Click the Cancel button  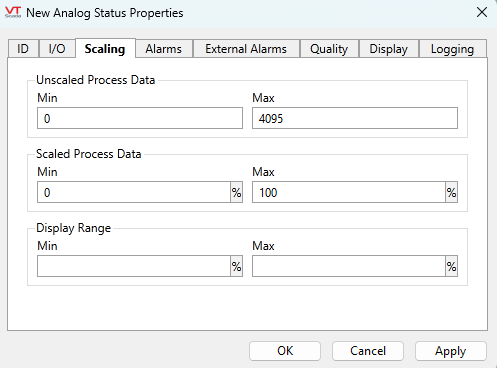[x=368, y=351]
